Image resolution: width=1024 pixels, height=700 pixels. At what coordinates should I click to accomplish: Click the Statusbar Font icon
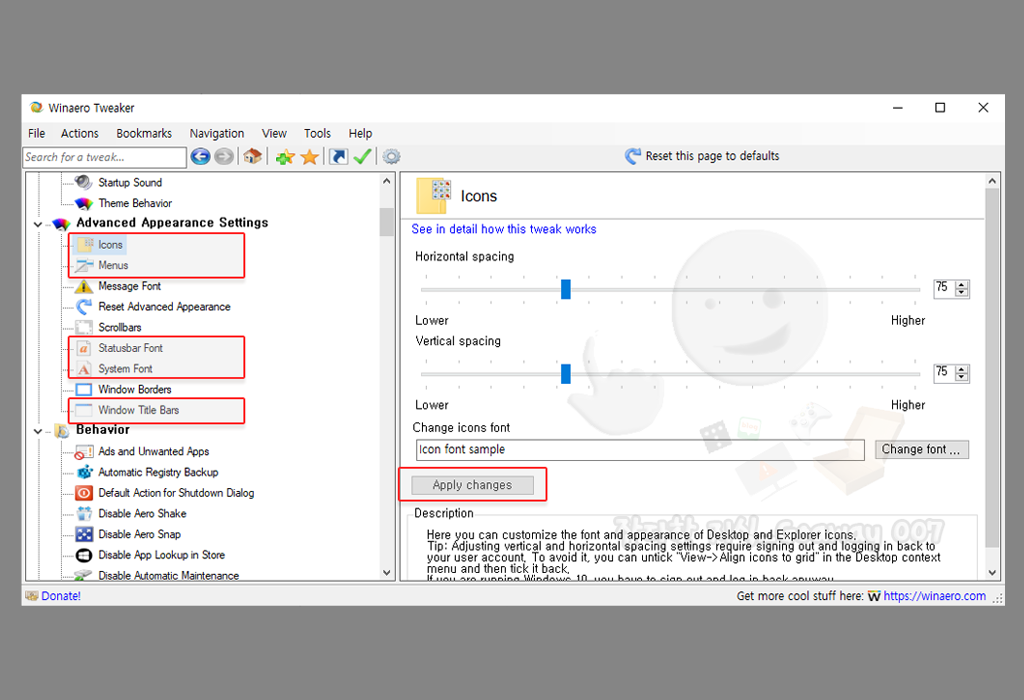click(x=84, y=348)
